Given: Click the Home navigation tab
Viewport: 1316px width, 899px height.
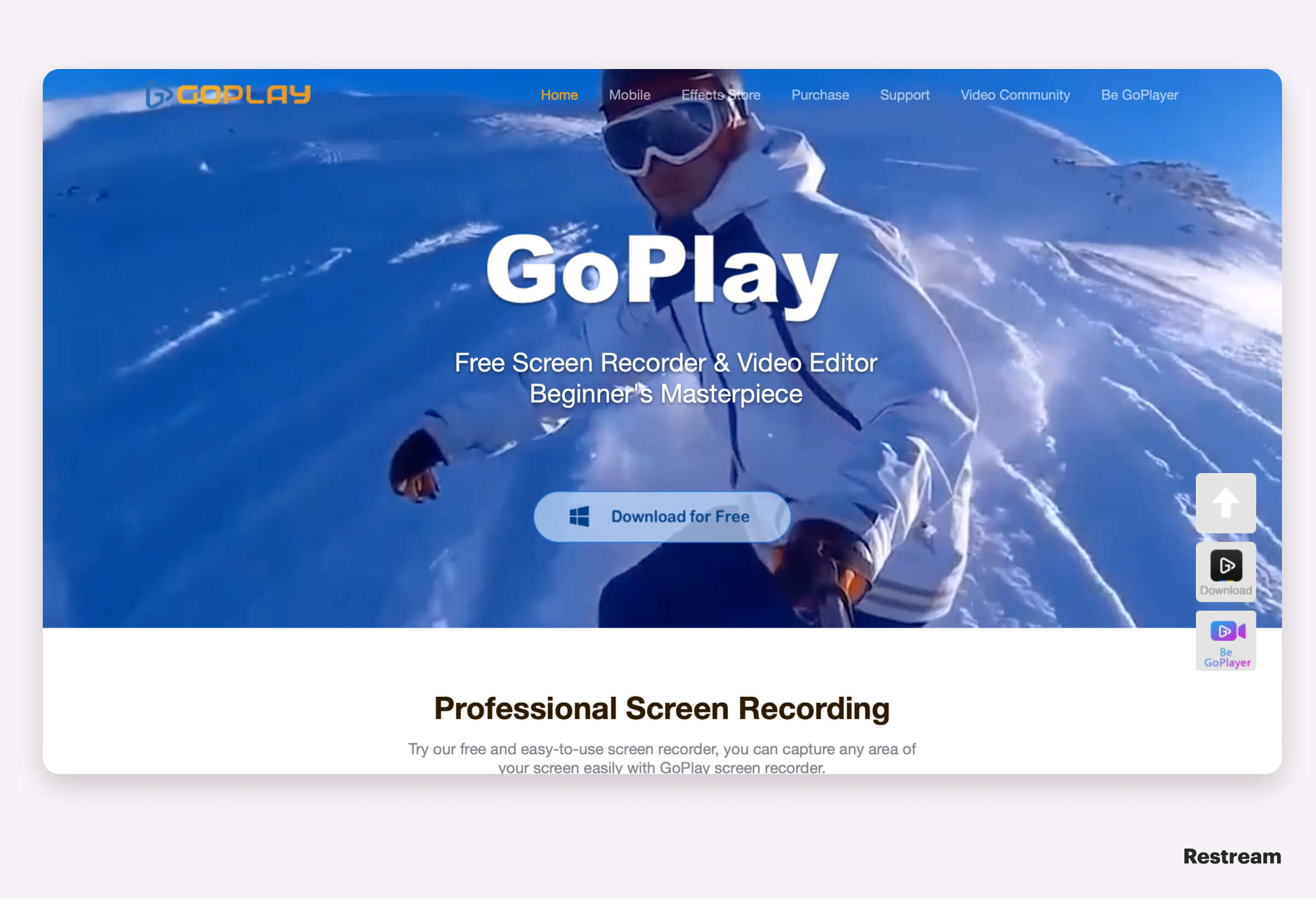Looking at the screenshot, I should pos(558,94).
